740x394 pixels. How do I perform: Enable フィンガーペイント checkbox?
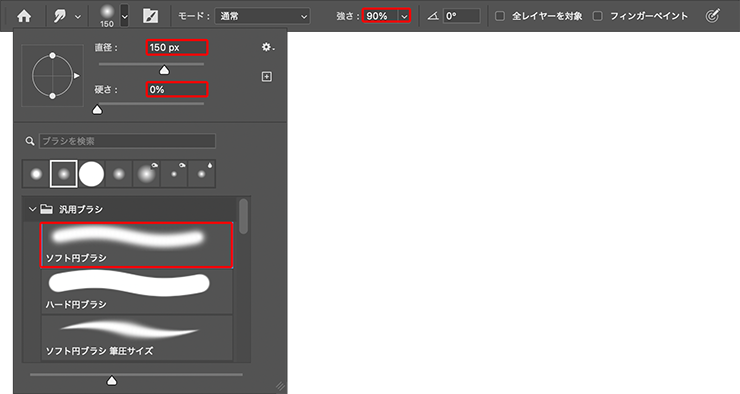597,16
